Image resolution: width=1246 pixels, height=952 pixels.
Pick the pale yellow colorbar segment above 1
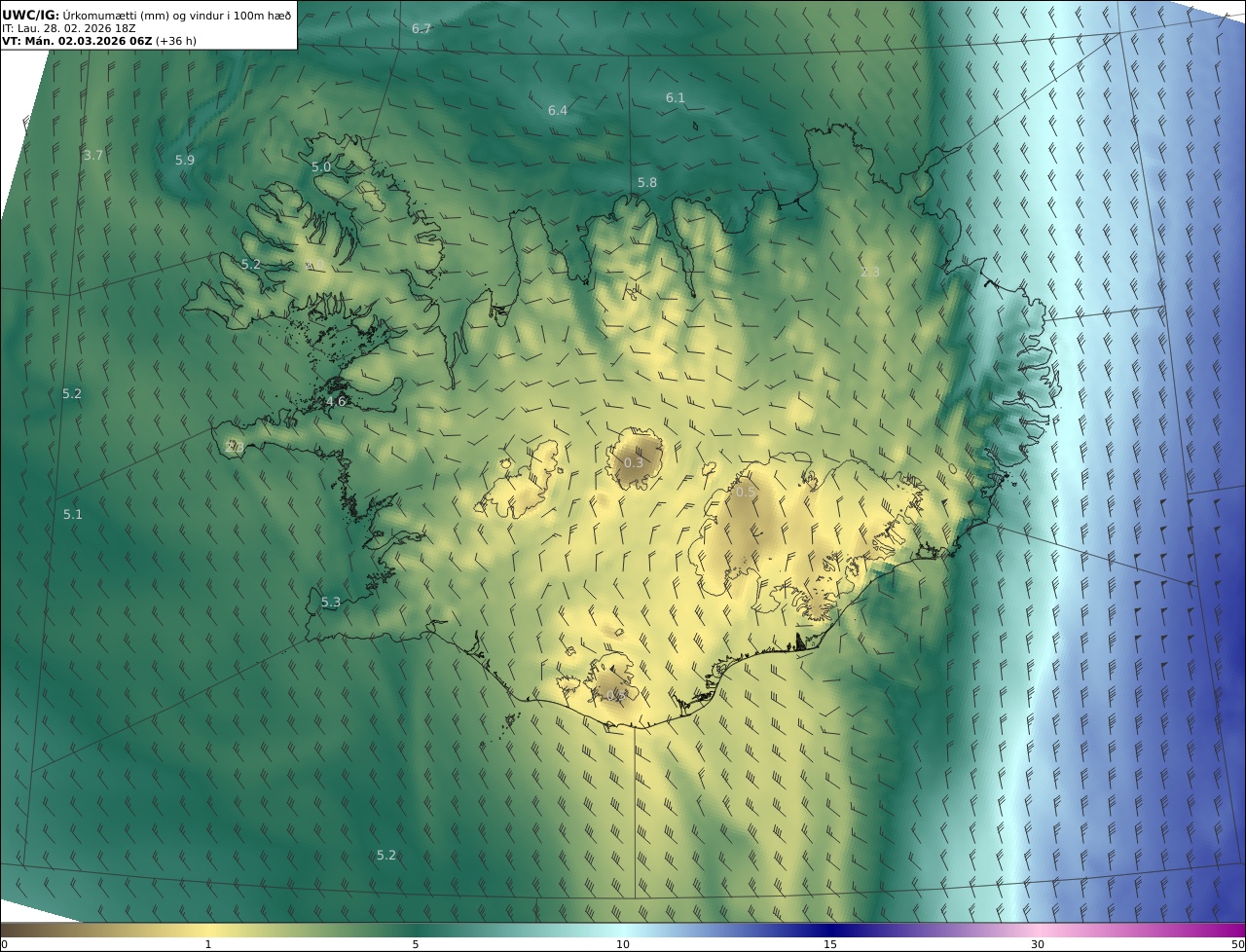208,930
